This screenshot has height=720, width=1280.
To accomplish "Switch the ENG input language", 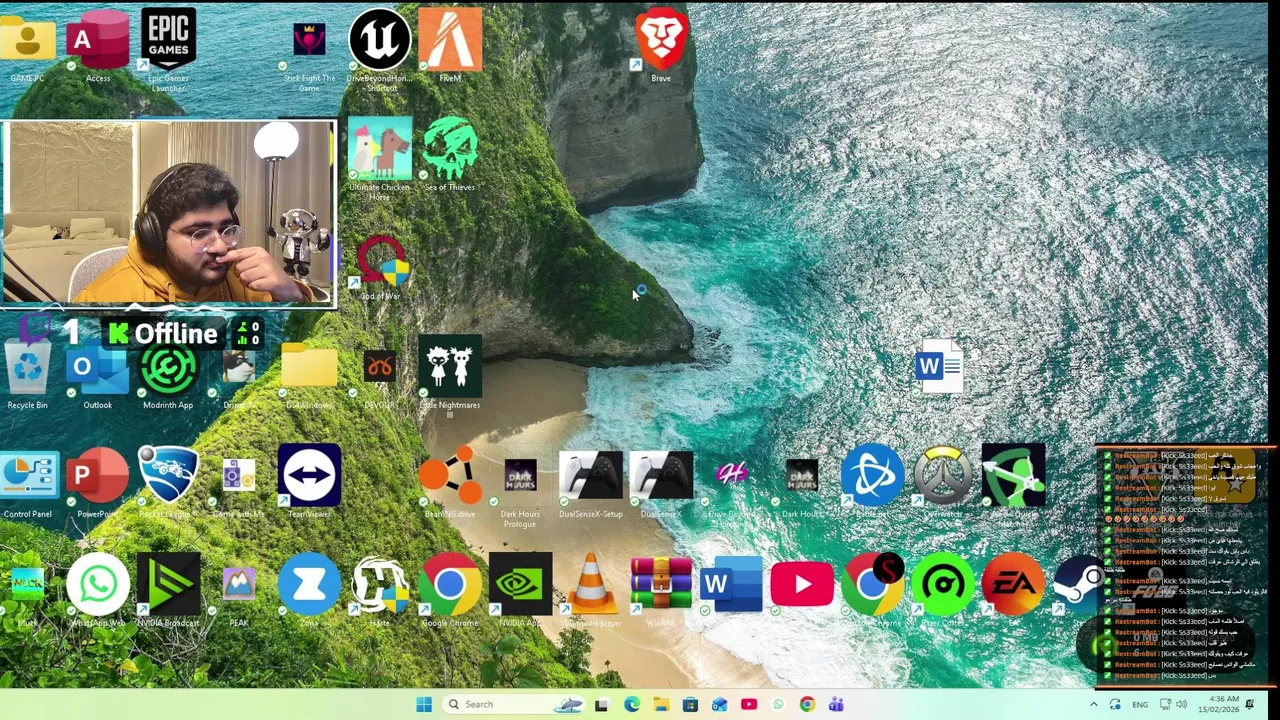I will 1140,704.
